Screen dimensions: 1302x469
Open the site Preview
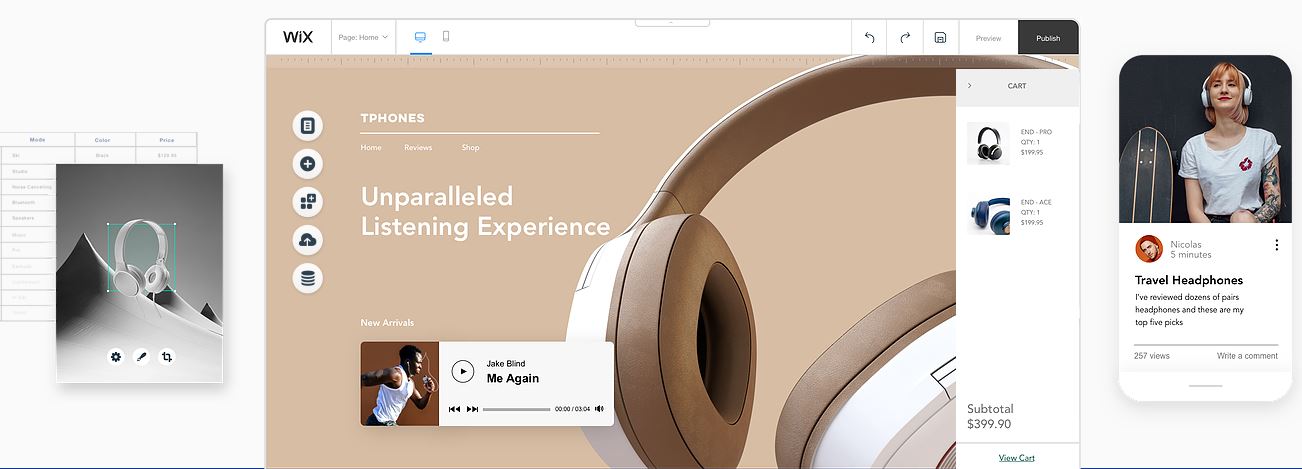pyautogui.click(x=988, y=38)
